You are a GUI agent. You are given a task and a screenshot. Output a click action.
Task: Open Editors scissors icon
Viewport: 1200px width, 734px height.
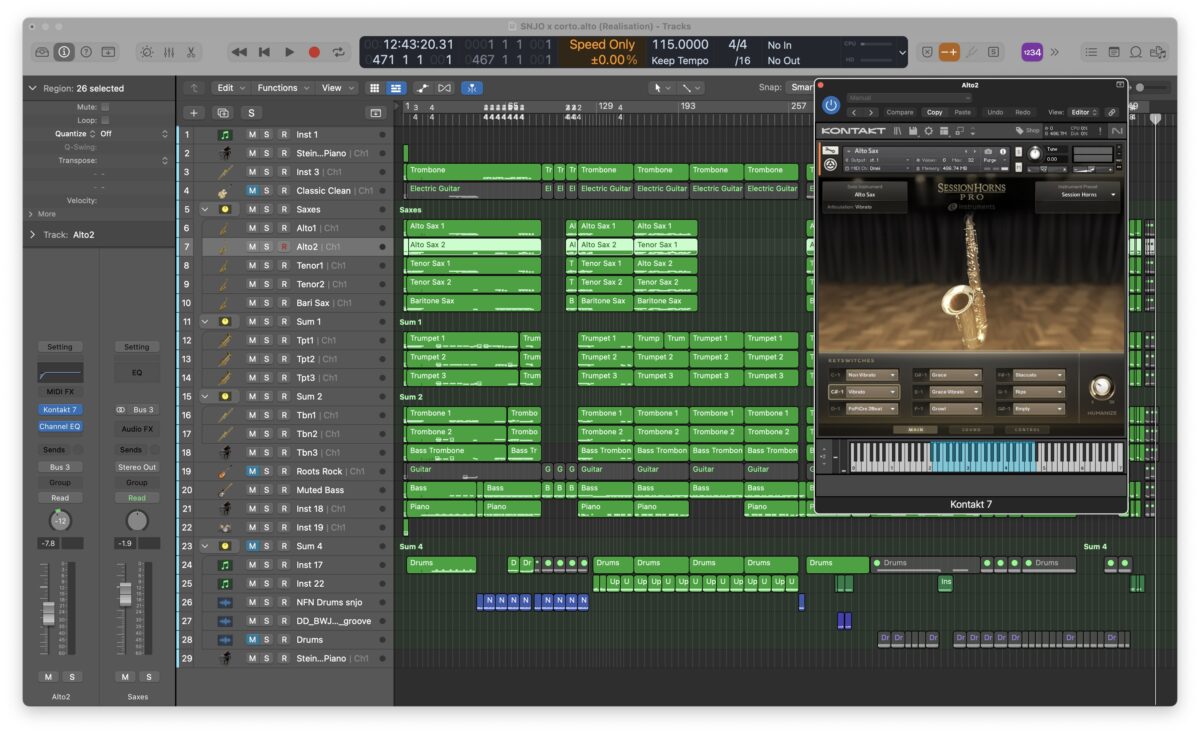pos(191,52)
